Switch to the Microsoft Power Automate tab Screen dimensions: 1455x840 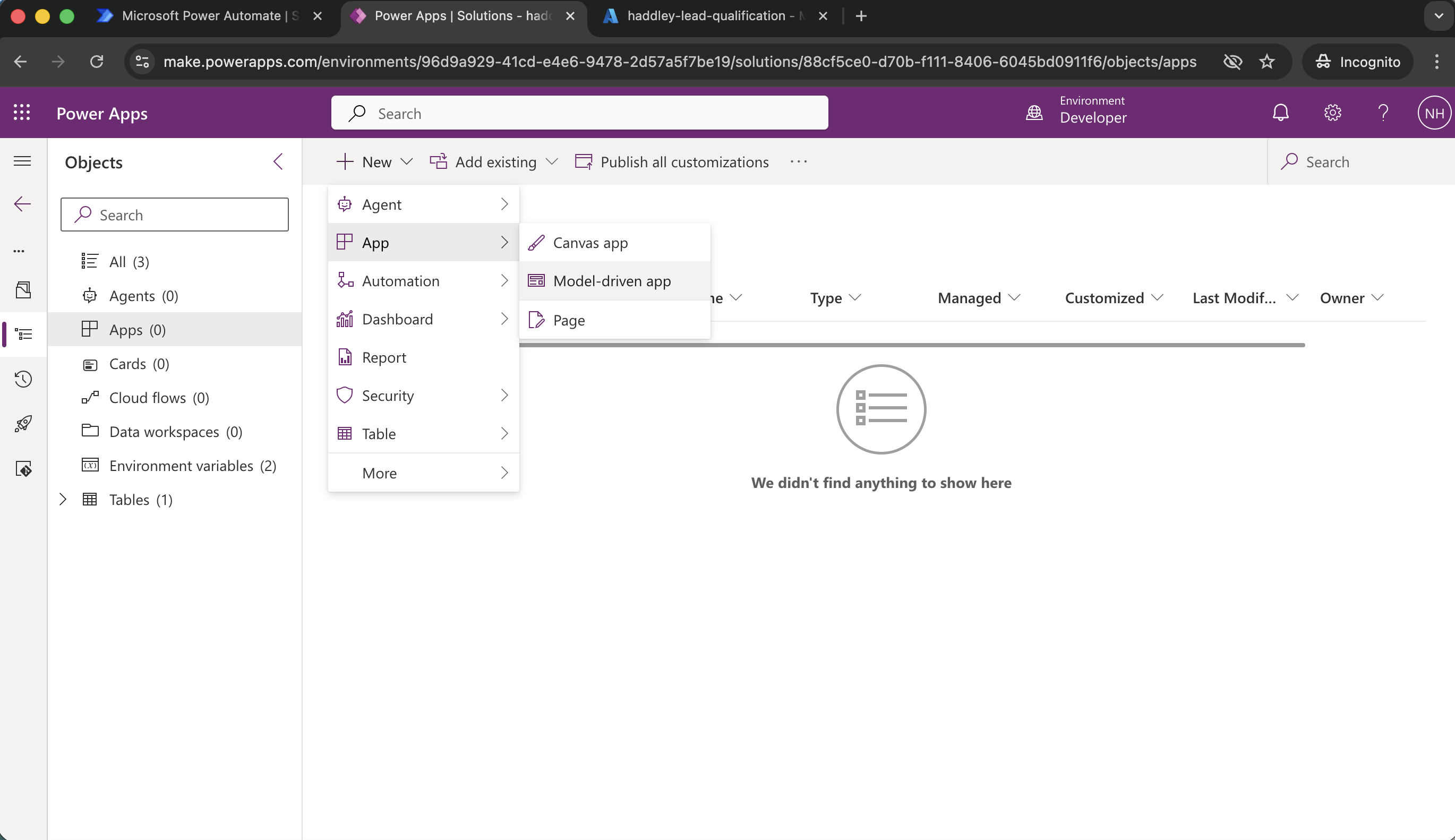209,16
